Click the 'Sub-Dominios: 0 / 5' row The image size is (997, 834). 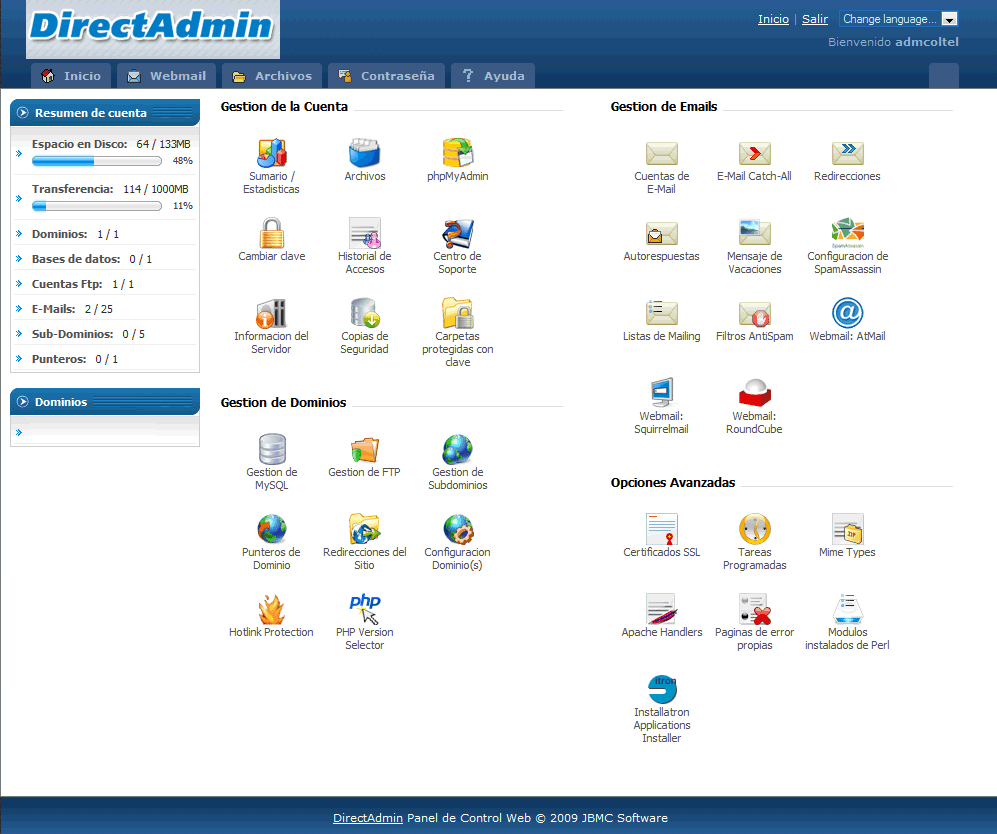click(x=105, y=334)
